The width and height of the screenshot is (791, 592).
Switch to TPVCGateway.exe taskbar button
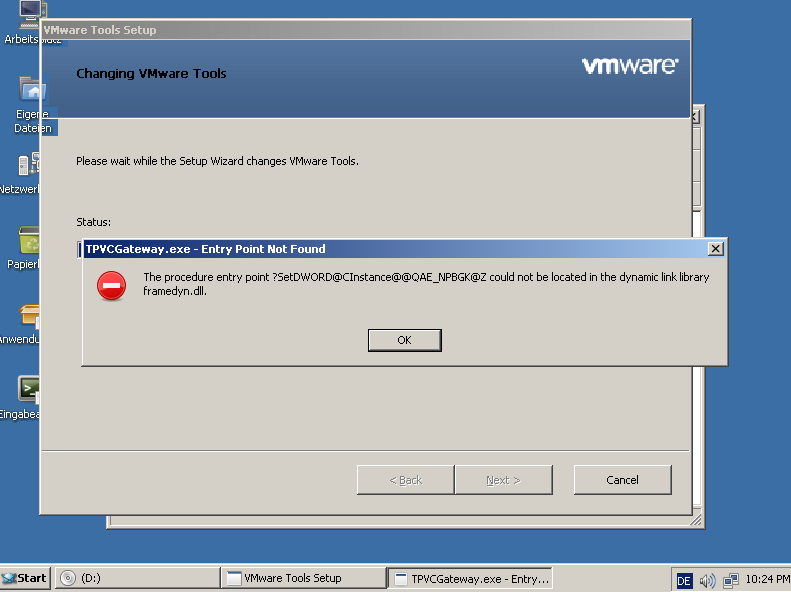[x=470, y=578]
